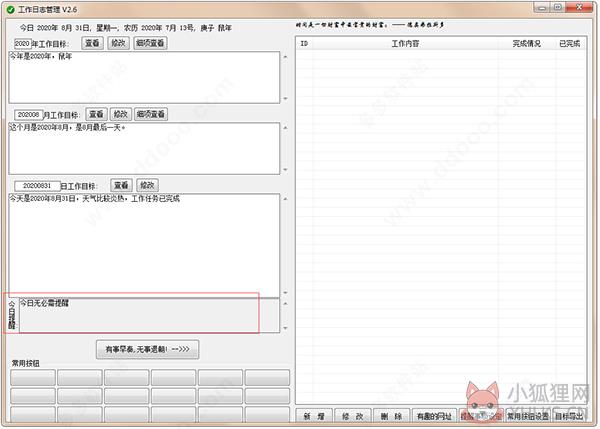Click the 新增 button under the task list
Screen dimensions: 600x429
click(x=314, y=416)
